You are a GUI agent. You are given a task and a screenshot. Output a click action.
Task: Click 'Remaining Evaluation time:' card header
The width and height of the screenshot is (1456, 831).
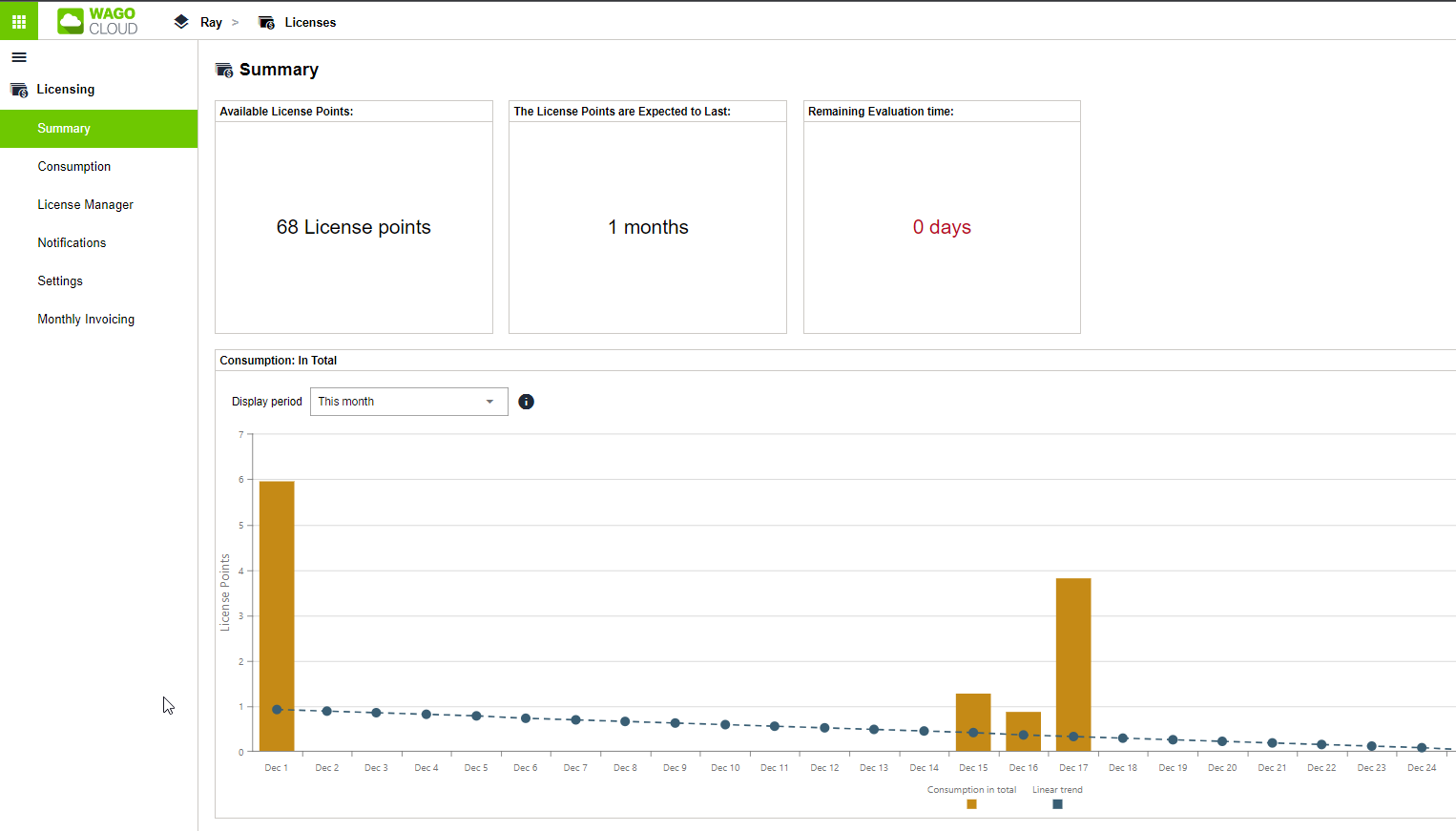[x=881, y=112]
